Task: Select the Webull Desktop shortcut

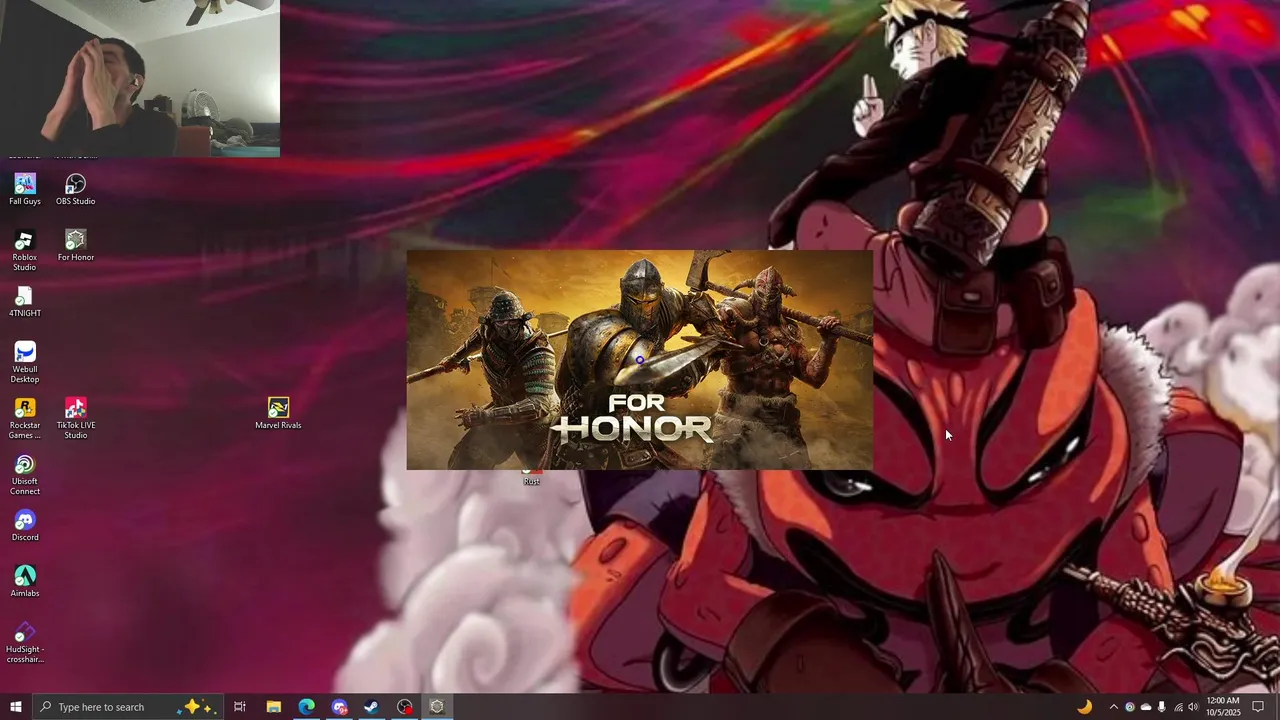Action: [x=25, y=362]
